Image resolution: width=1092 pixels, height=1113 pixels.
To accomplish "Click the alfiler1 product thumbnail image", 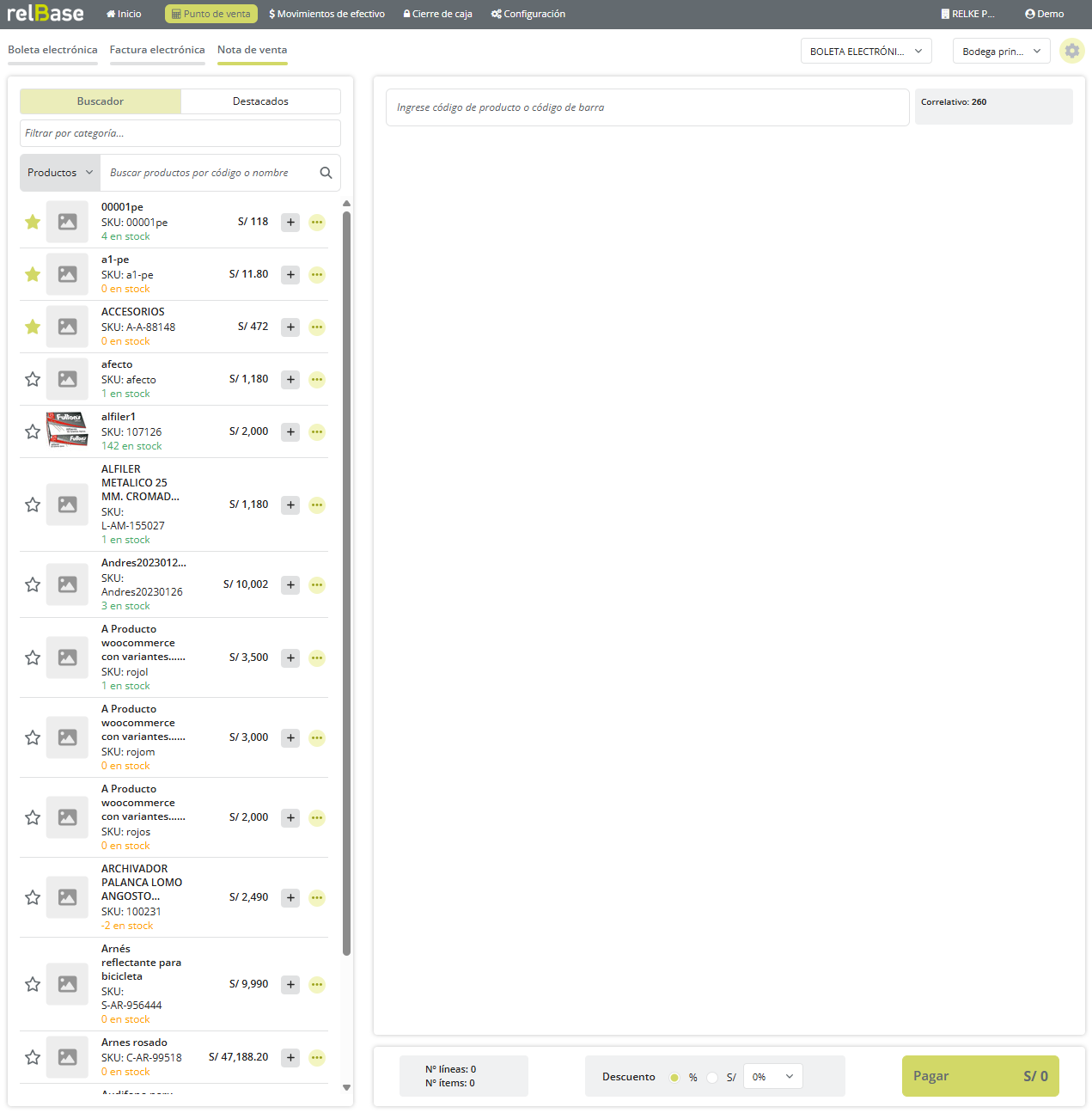I will click(67, 431).
